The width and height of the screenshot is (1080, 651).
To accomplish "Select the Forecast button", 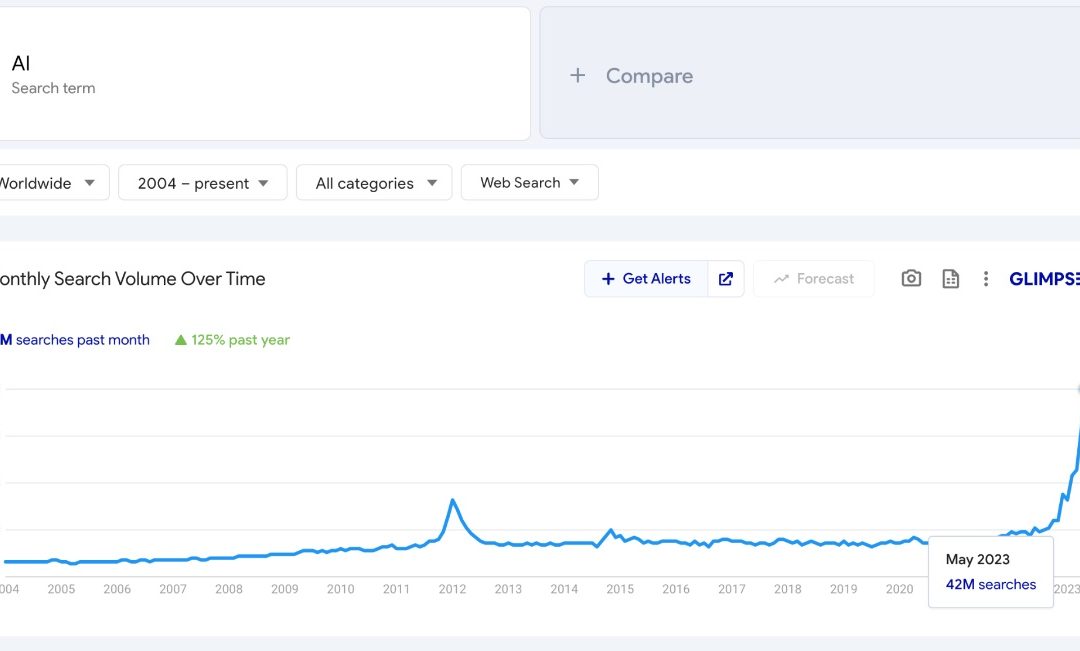I will coord(814,278).
